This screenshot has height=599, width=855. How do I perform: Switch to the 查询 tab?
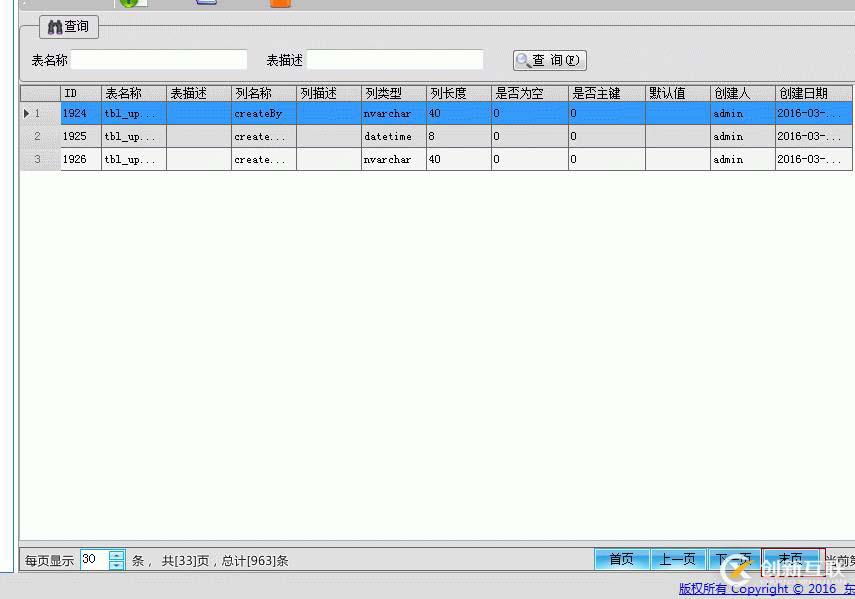point(68,27)
